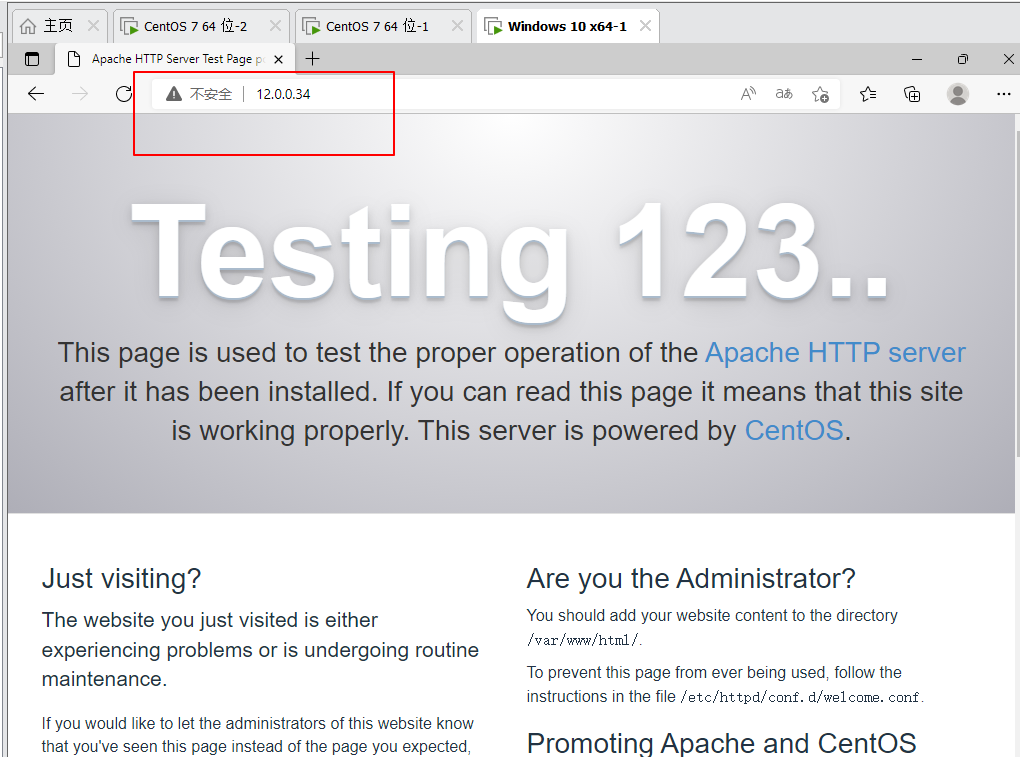The height and width of the screenshot is (757, 1020).
Task: Click the not-secure warning triangle icon
Action: (x=174, y=94)
